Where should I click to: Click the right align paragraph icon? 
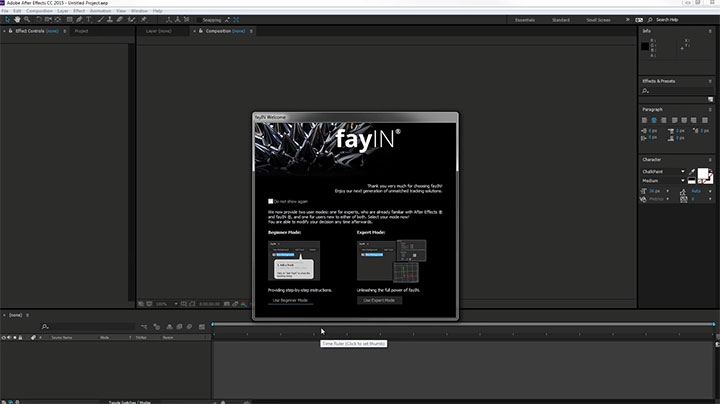[664, 120]
